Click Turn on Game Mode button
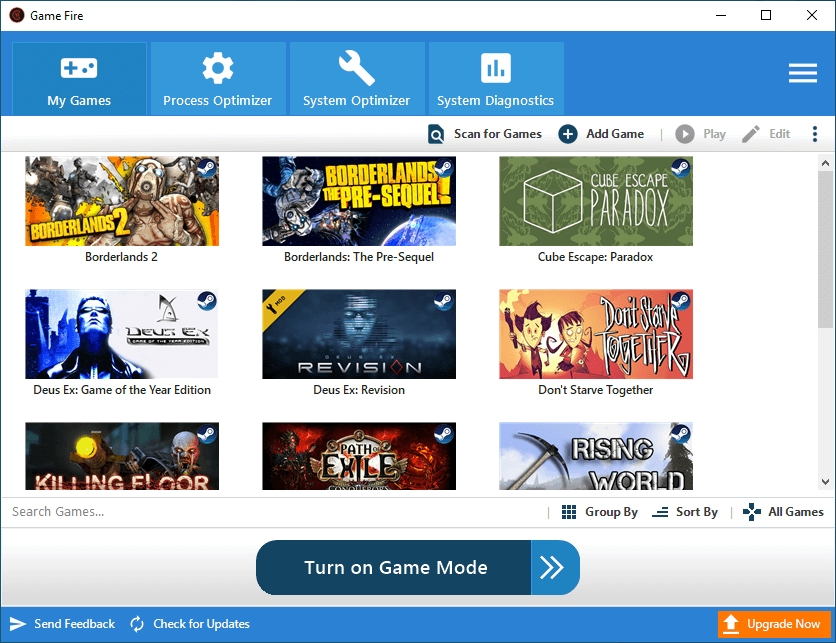 pos(393,568)
